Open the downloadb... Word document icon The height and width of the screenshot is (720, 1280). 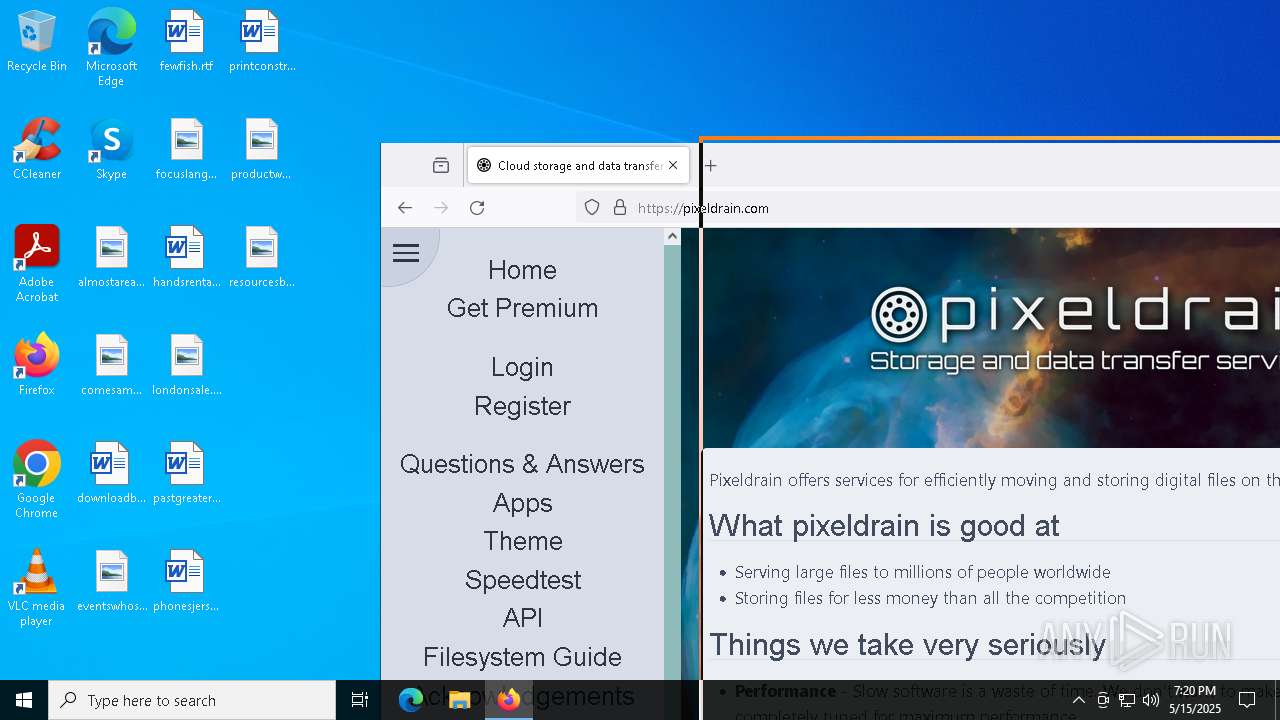click(111, 474)
